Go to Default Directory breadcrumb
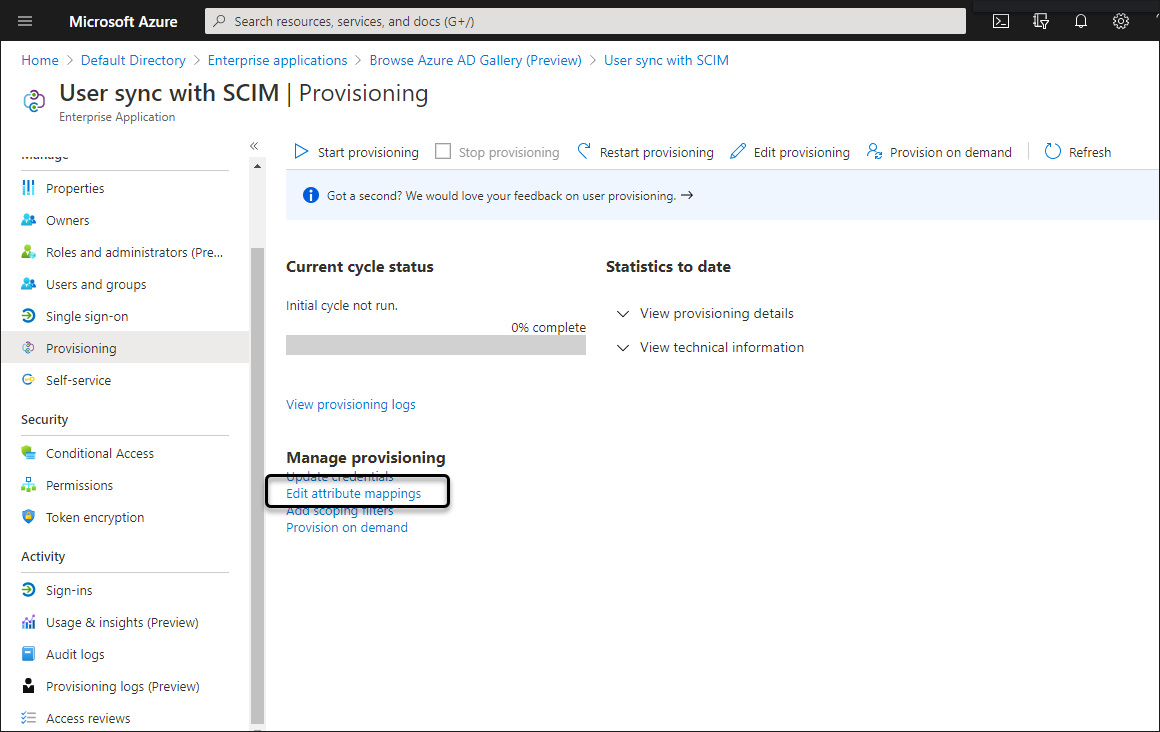 133,60
